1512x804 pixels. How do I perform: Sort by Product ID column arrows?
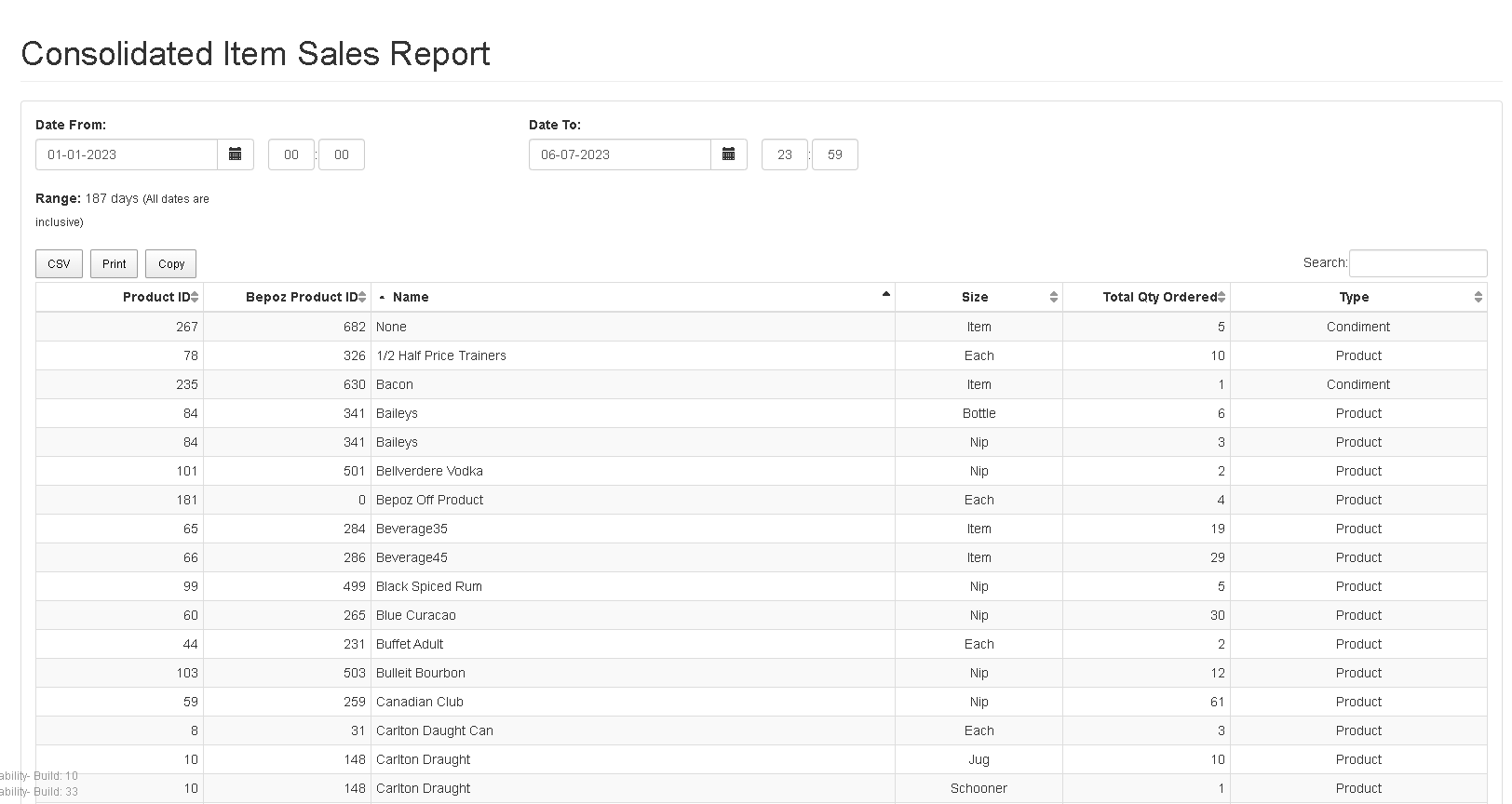(x=195, y=297)
